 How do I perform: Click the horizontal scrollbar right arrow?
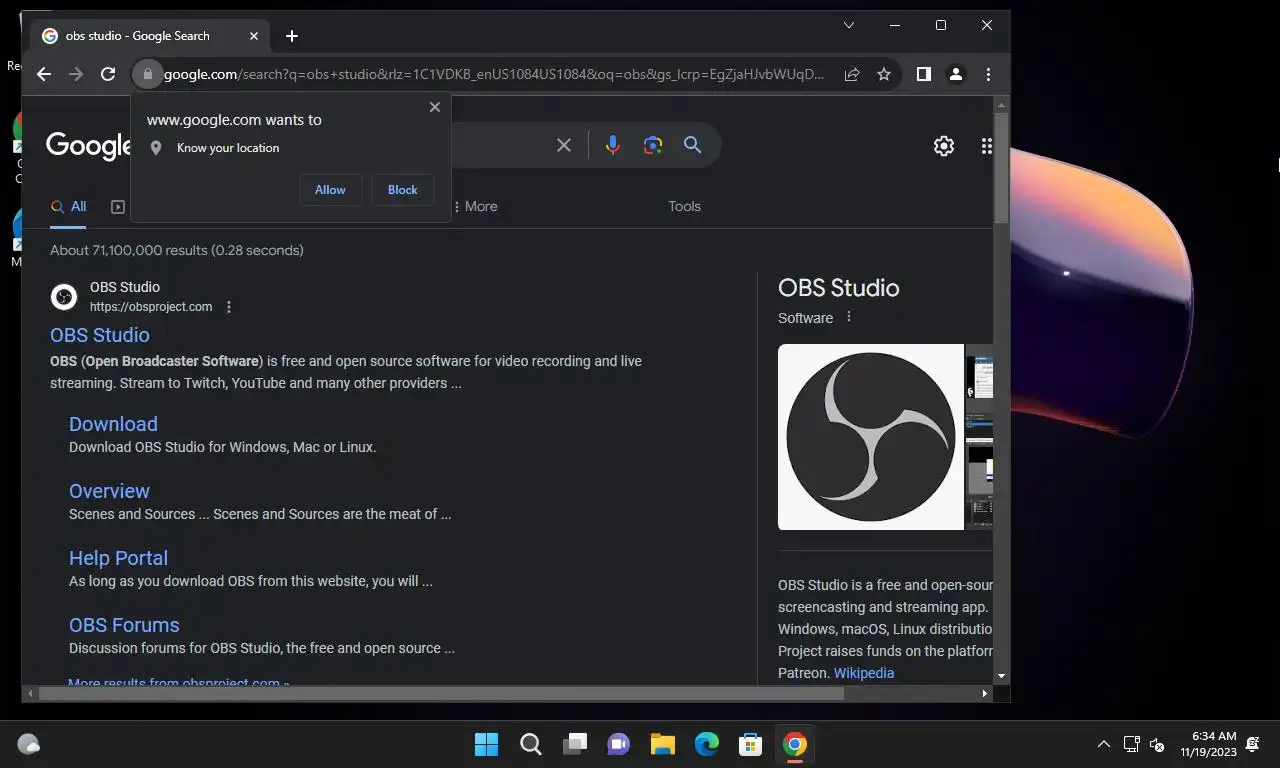coord(985,693)
